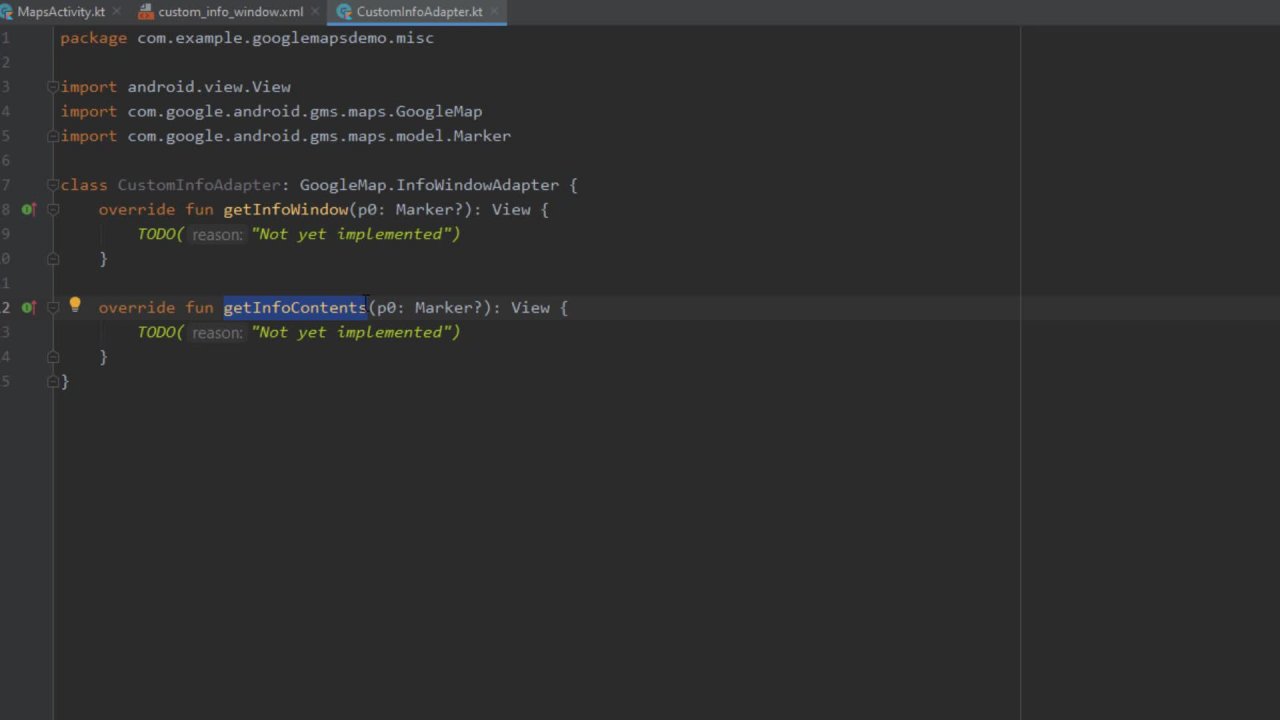Image resolution: width=1280 pixels, height=720 pixels.
Task: Open the custom_info_window.xml tab
Action: pyautogui.click(x=230, y=12)
